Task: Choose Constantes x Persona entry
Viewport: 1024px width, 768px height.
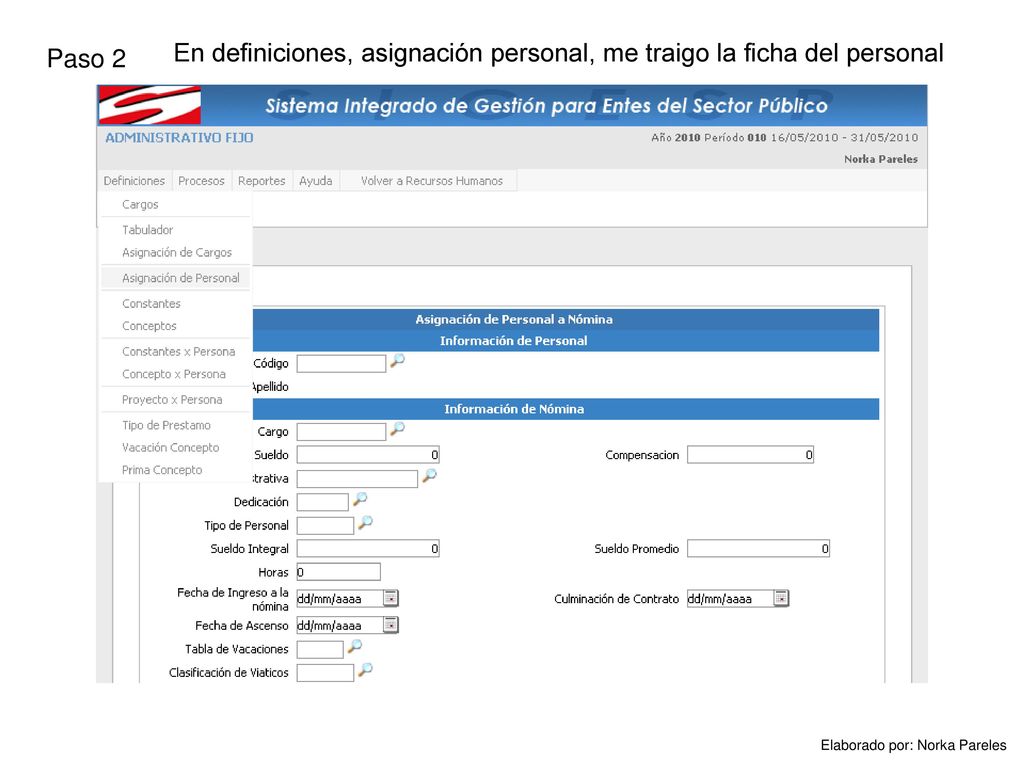Action: (178, 351)
